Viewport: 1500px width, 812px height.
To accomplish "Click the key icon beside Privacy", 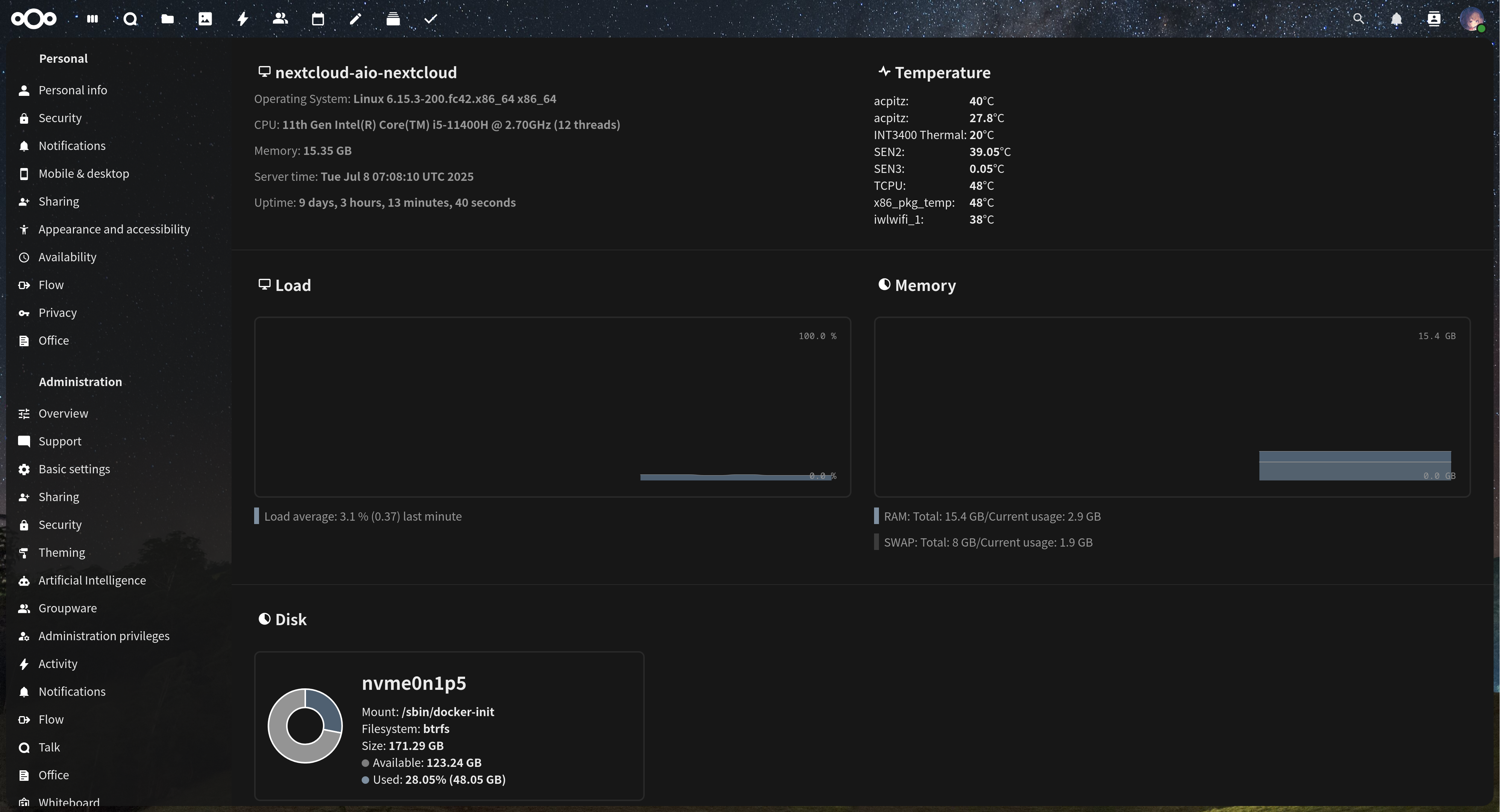I will 24,313.
